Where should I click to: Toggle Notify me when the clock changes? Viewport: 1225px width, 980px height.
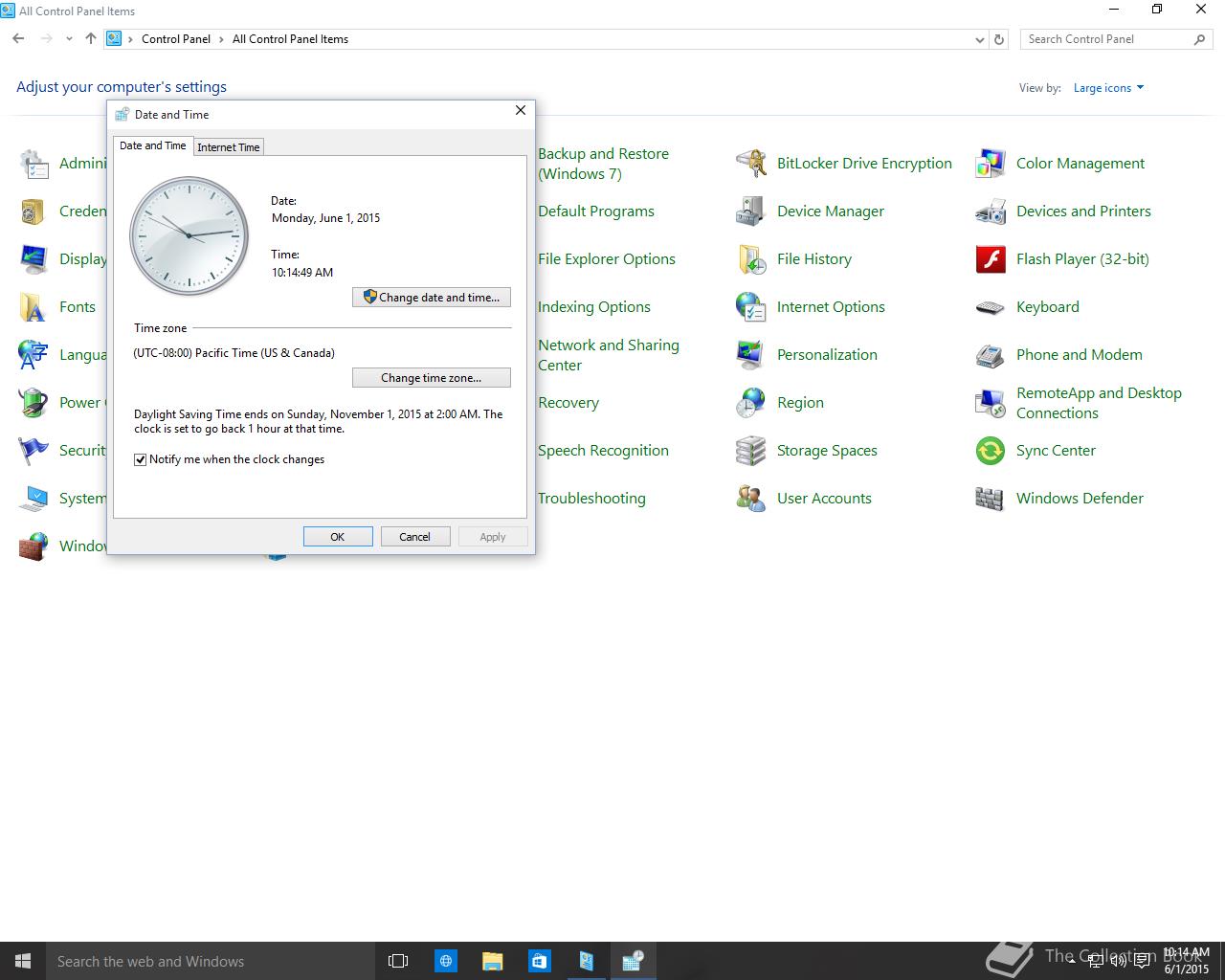141,459
